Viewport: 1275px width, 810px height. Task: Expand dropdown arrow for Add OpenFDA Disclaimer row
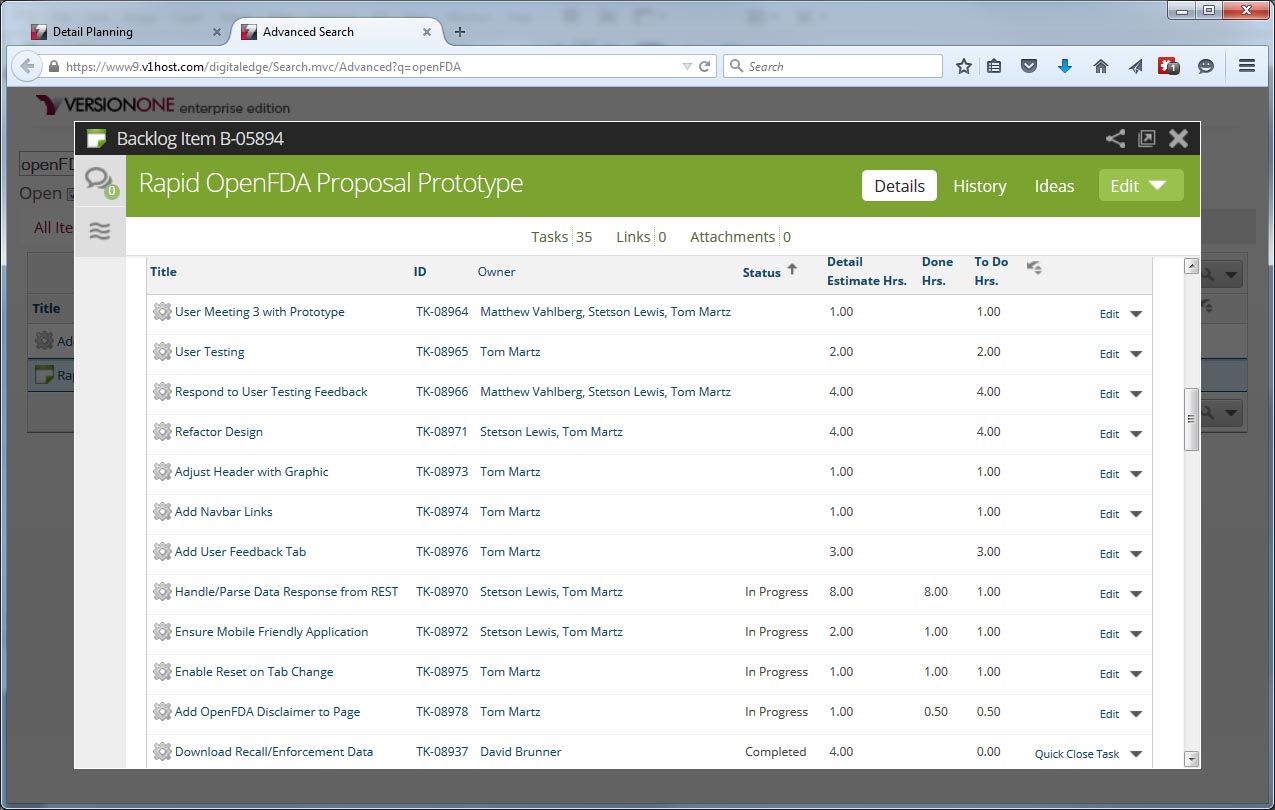tap(1136, 714)
